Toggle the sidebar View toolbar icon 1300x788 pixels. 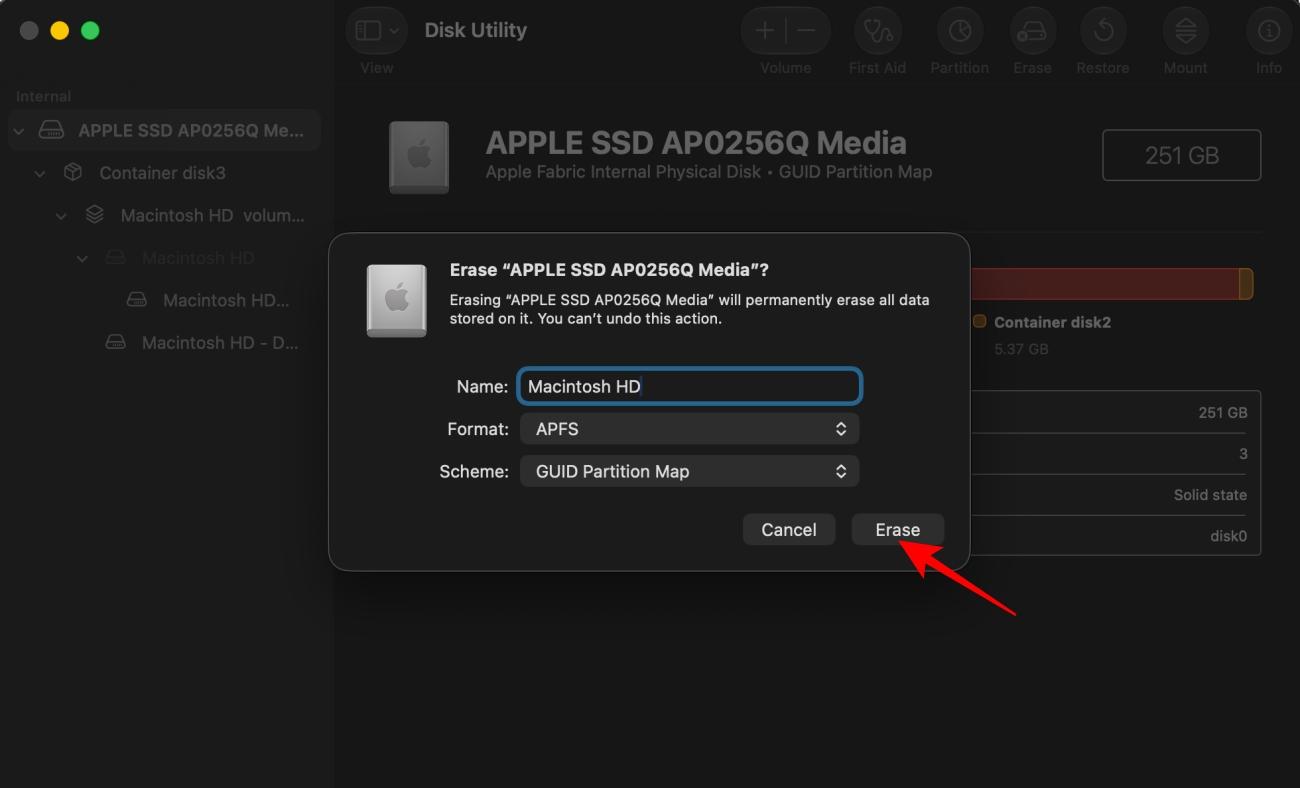pos(368,31)
